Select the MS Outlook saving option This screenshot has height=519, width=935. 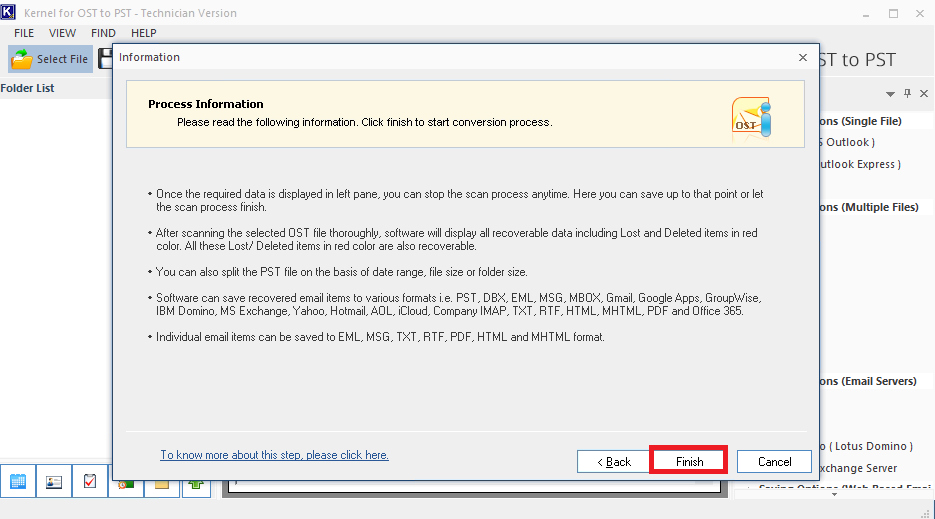(x=847, y=142)
